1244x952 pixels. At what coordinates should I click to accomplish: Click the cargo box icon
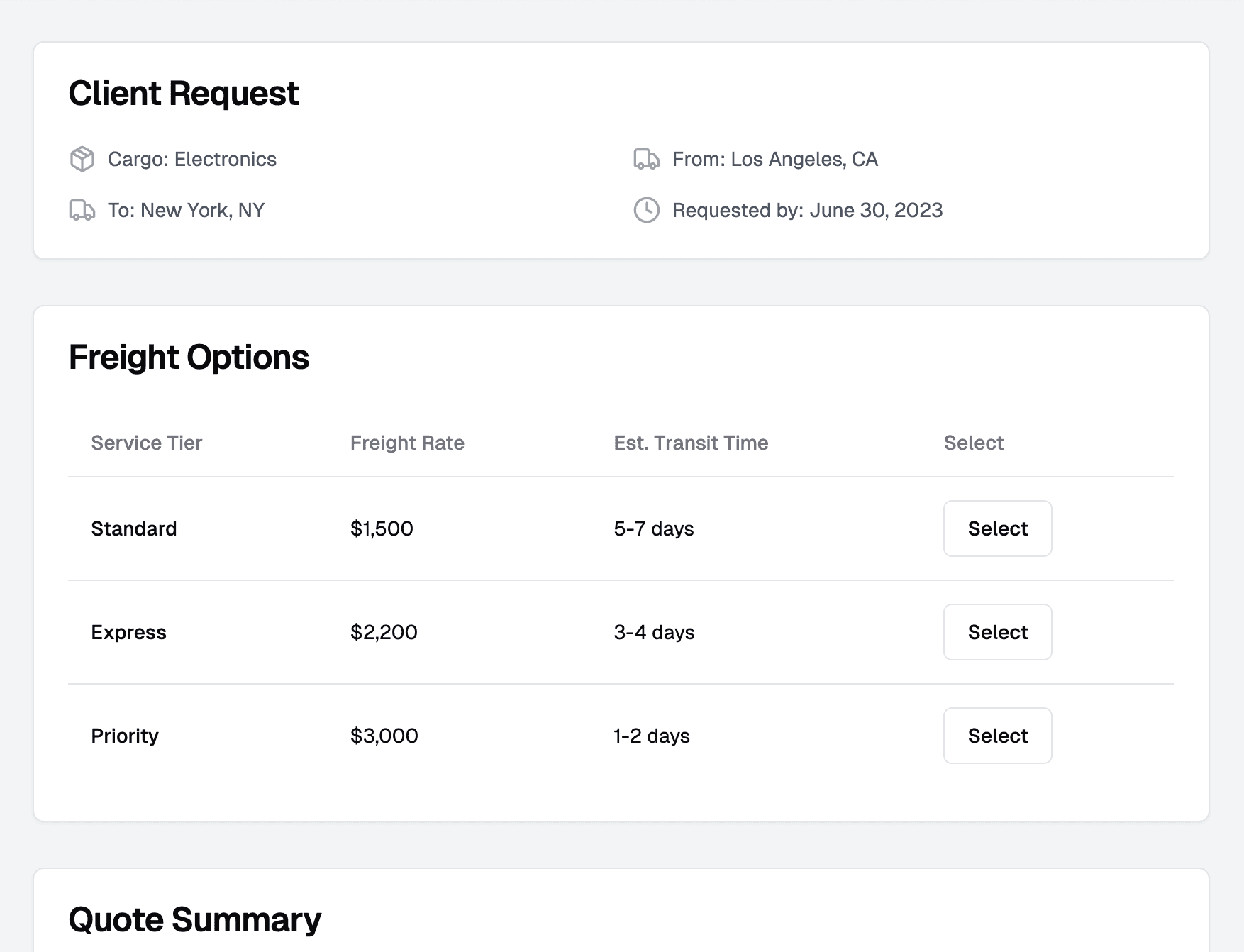(82, 159)
